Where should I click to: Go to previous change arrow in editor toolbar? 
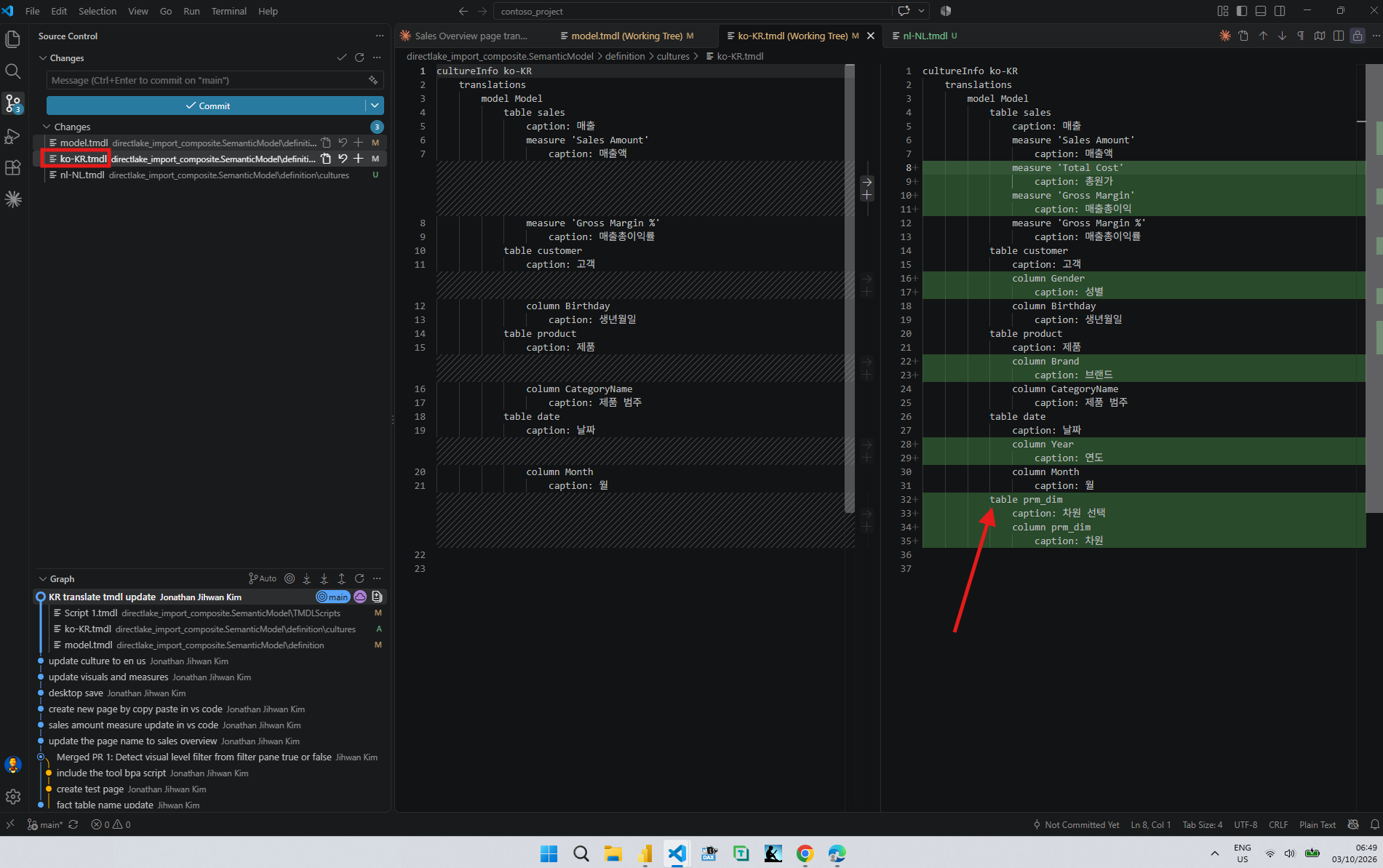1263,36
